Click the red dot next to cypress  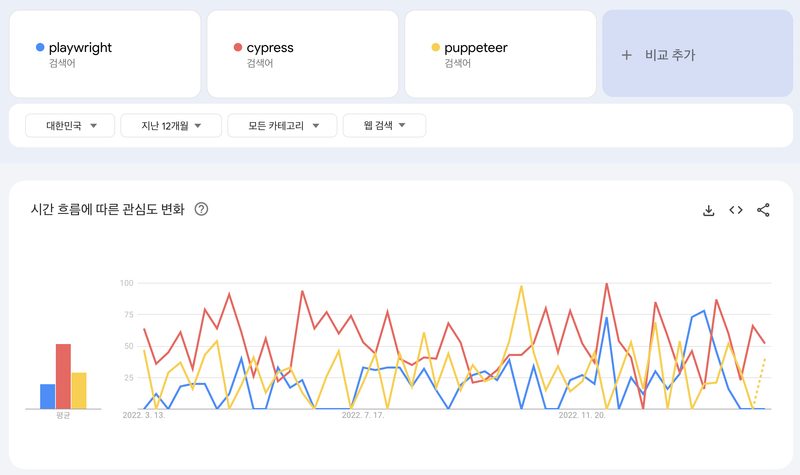point(237,47)
